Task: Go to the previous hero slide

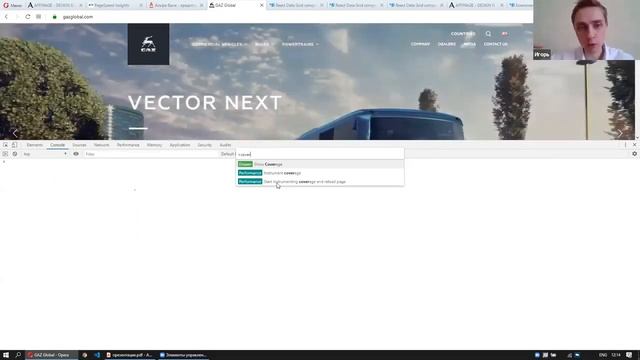Action: coord(15,133)
